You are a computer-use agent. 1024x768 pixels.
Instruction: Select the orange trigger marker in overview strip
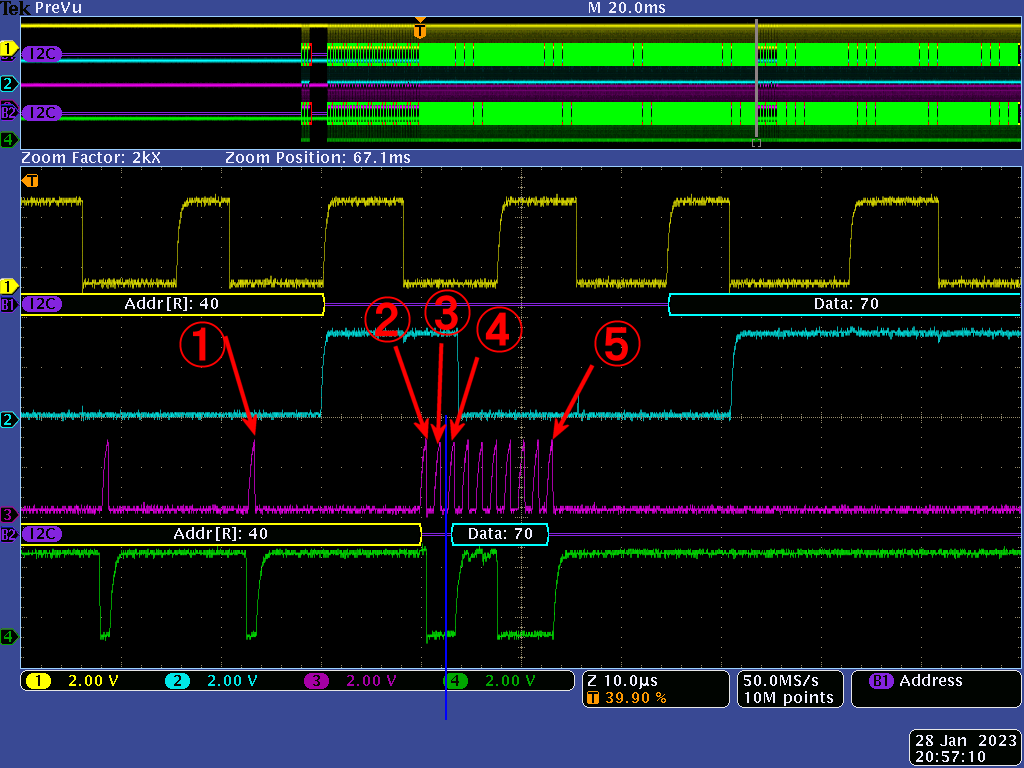click(x=421, y=29)
